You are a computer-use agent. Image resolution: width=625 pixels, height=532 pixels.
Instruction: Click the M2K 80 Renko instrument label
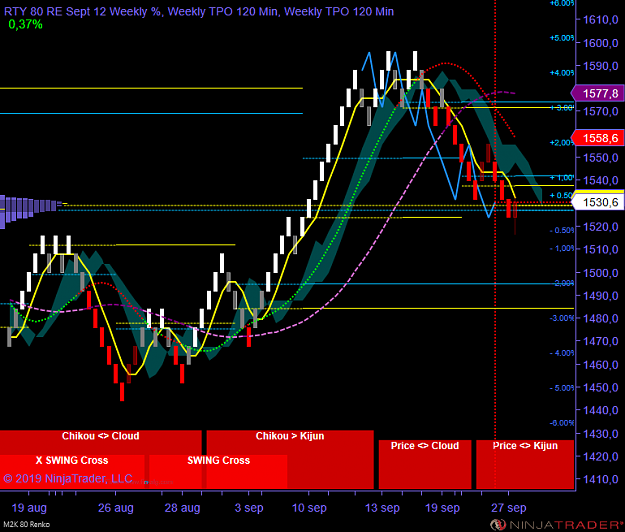(26, 524)
